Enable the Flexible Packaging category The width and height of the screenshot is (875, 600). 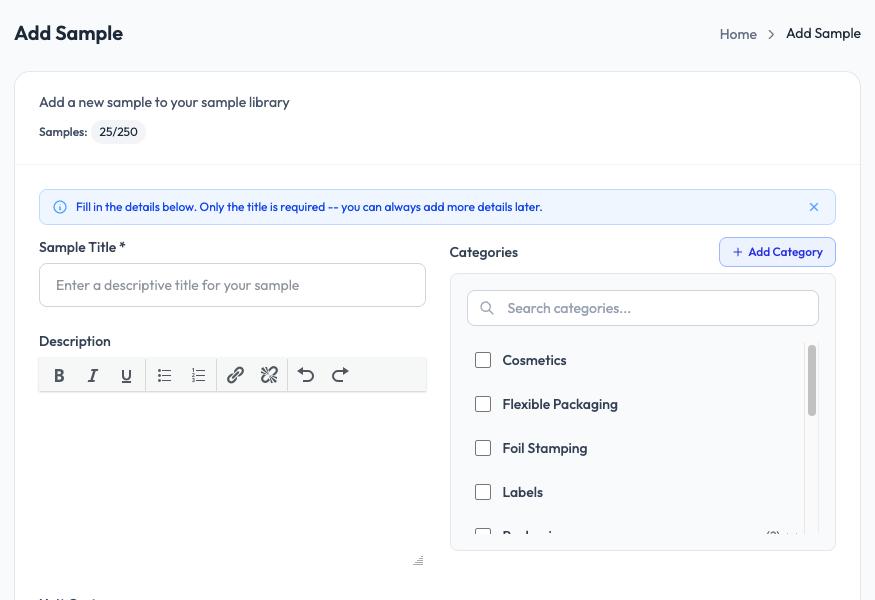(483, 404)
